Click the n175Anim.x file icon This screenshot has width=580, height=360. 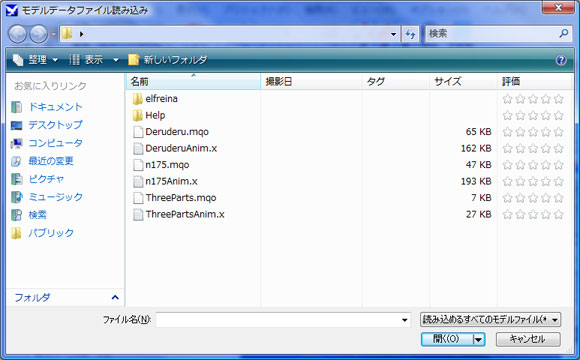click(138, 181)
